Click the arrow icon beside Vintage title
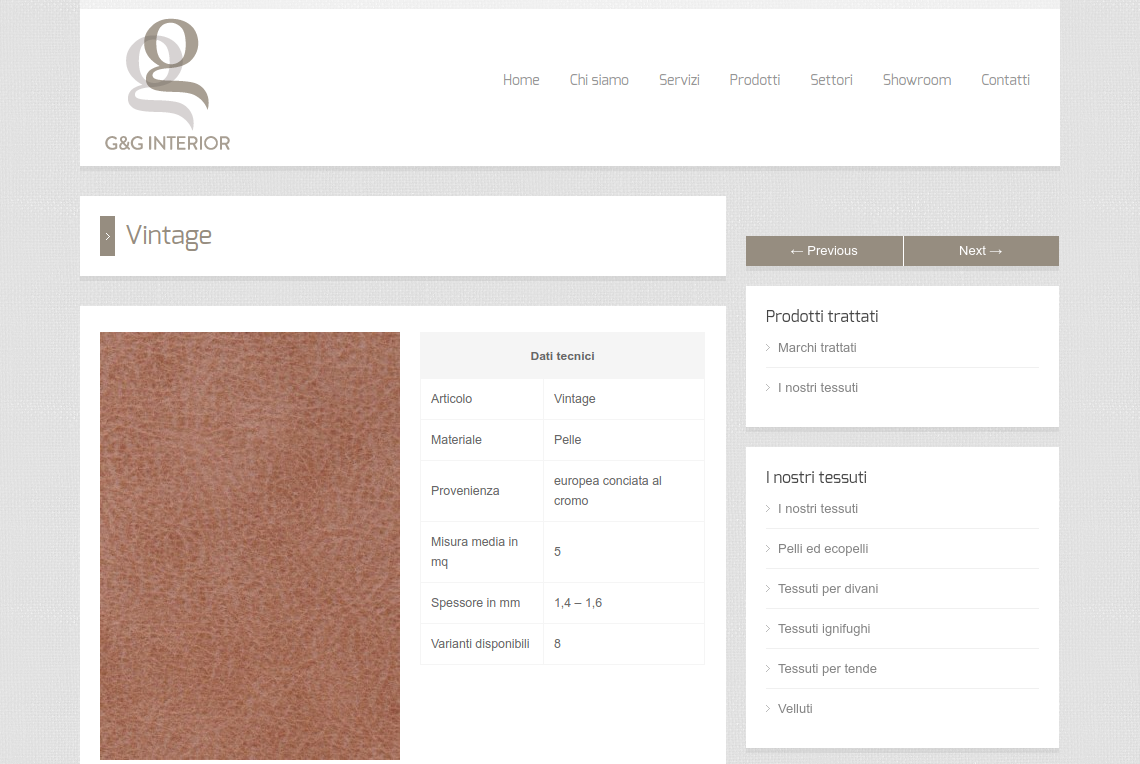 click(x=107, y=236)
